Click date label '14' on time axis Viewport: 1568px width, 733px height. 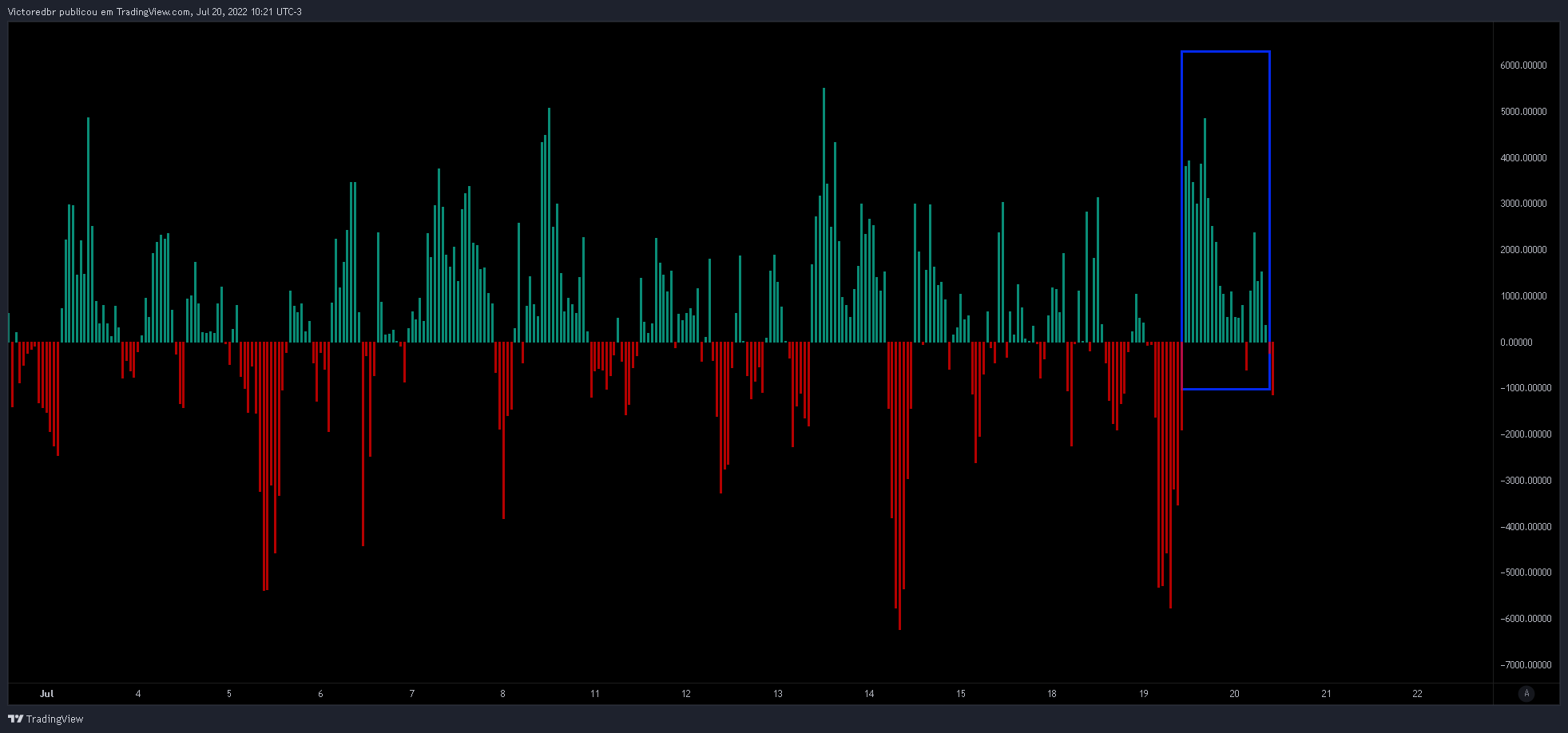click(x=869, y=694)
